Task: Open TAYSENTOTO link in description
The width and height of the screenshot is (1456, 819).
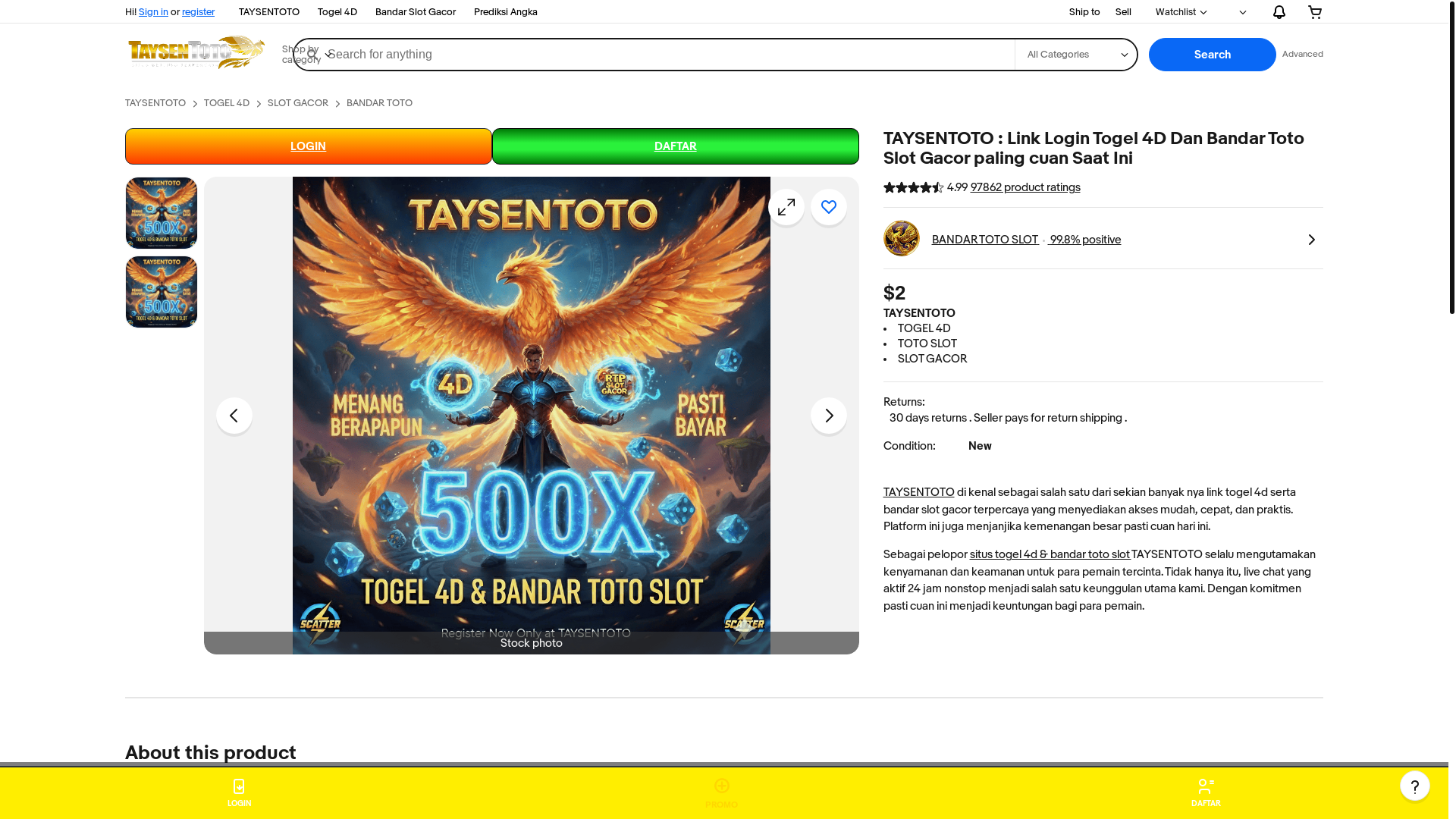Action: coord(919,492)
